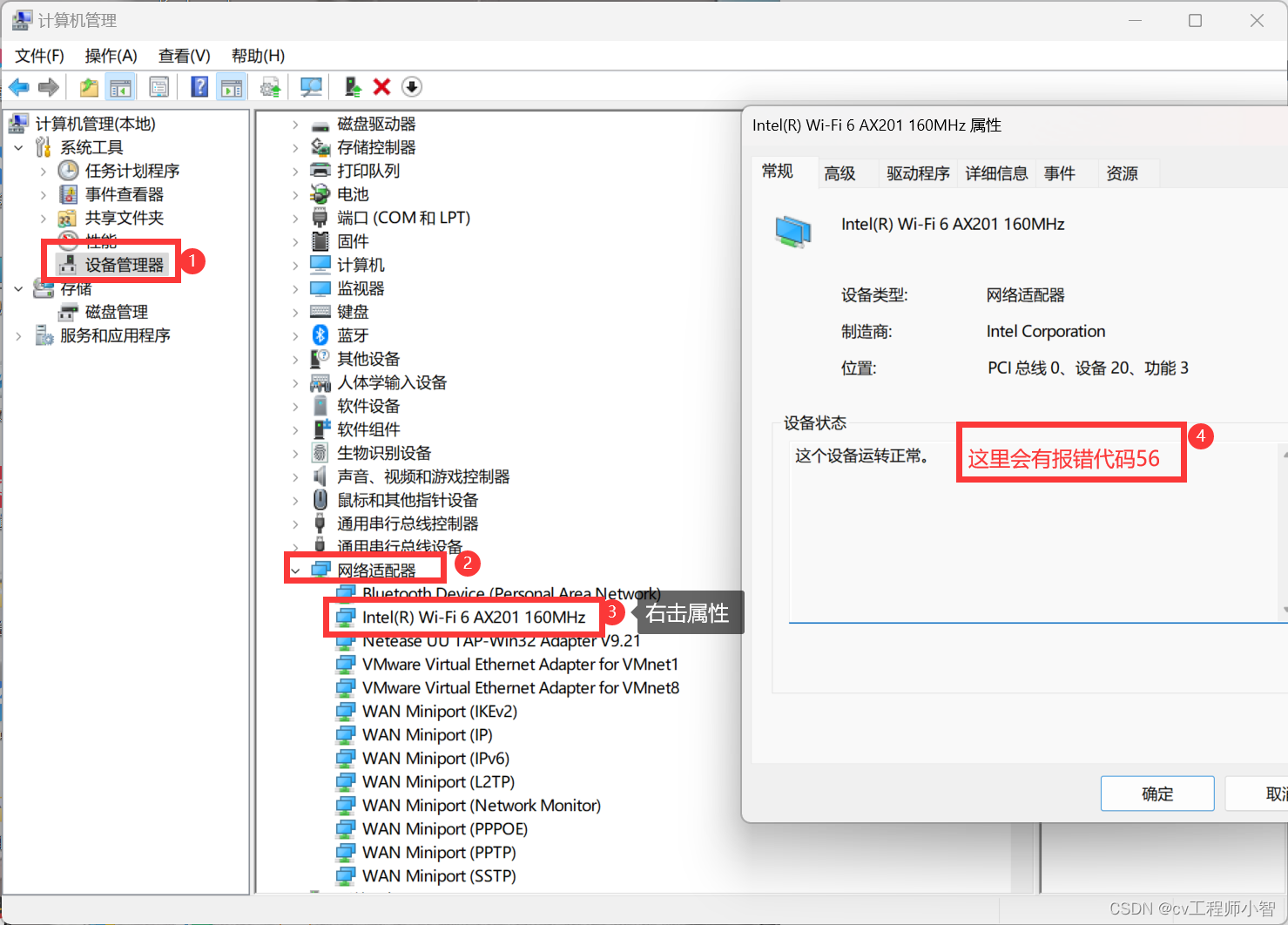Open the 查看(V) menu
This screenshot has width=1288, height=925.
[x=184, y=56]
